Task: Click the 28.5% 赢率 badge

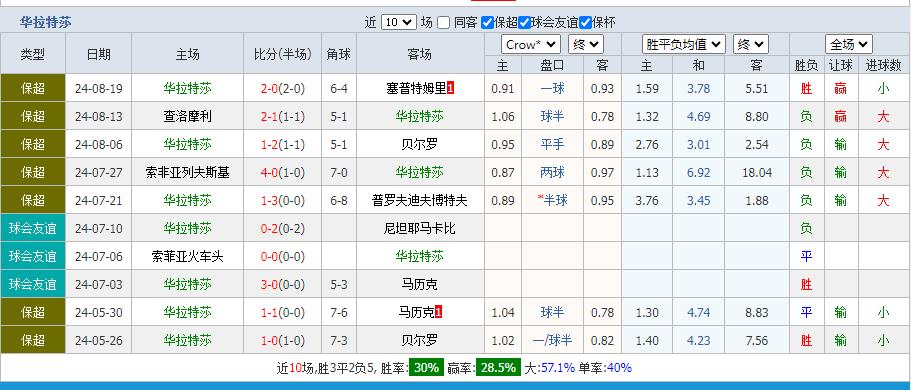Action: (x=498, y=368)
